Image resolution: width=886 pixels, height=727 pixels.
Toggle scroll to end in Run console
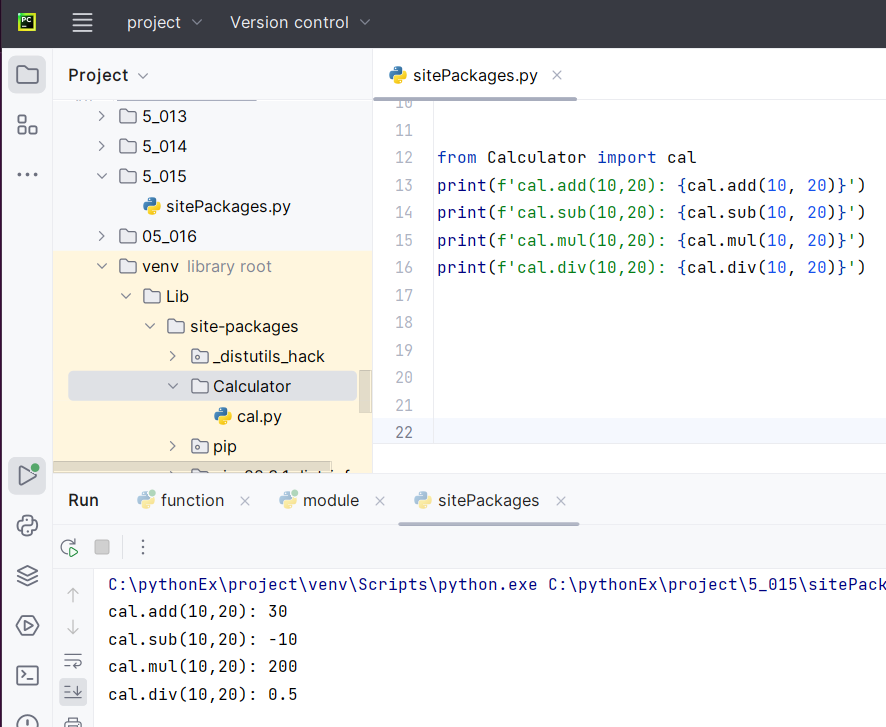click(x=73, y=692)
